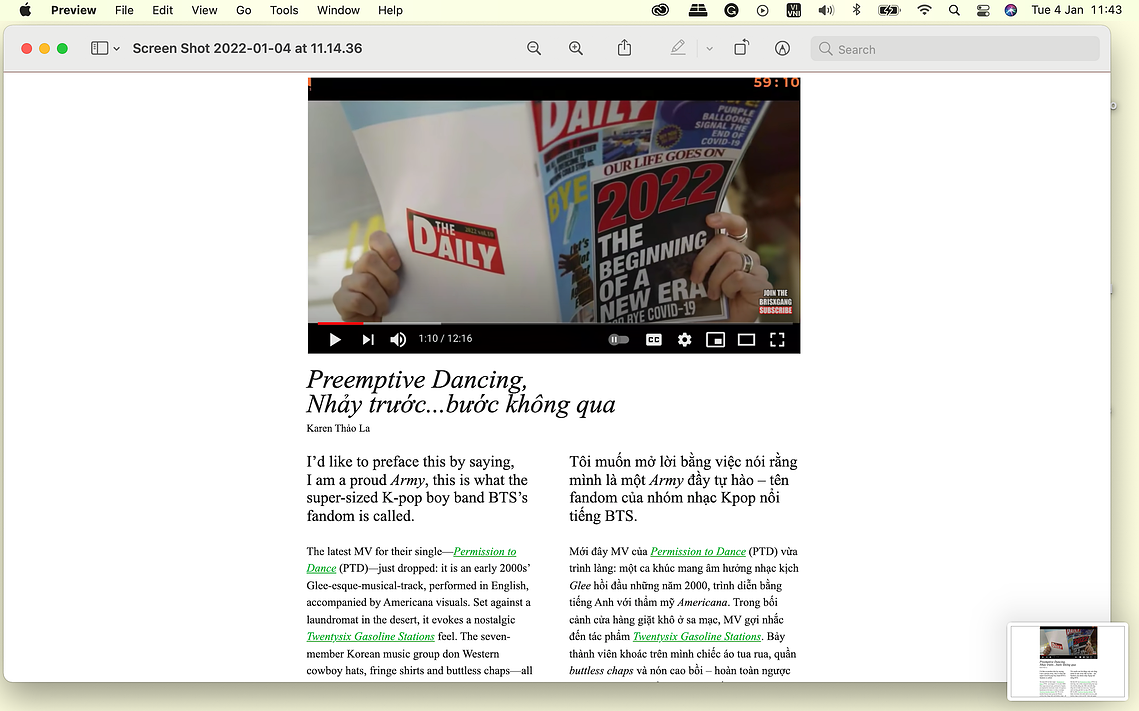1139x711 pixels.
Task: Click the video play button
Action: 334,339
